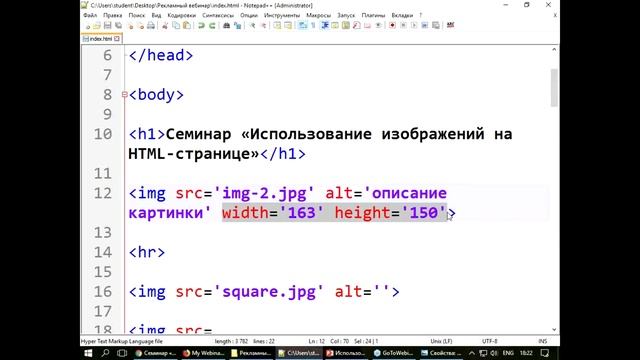Close the index.html tab with its X
Image resolution: width=640 pixels, height=360 pixels.
click(x=117, y=39)
